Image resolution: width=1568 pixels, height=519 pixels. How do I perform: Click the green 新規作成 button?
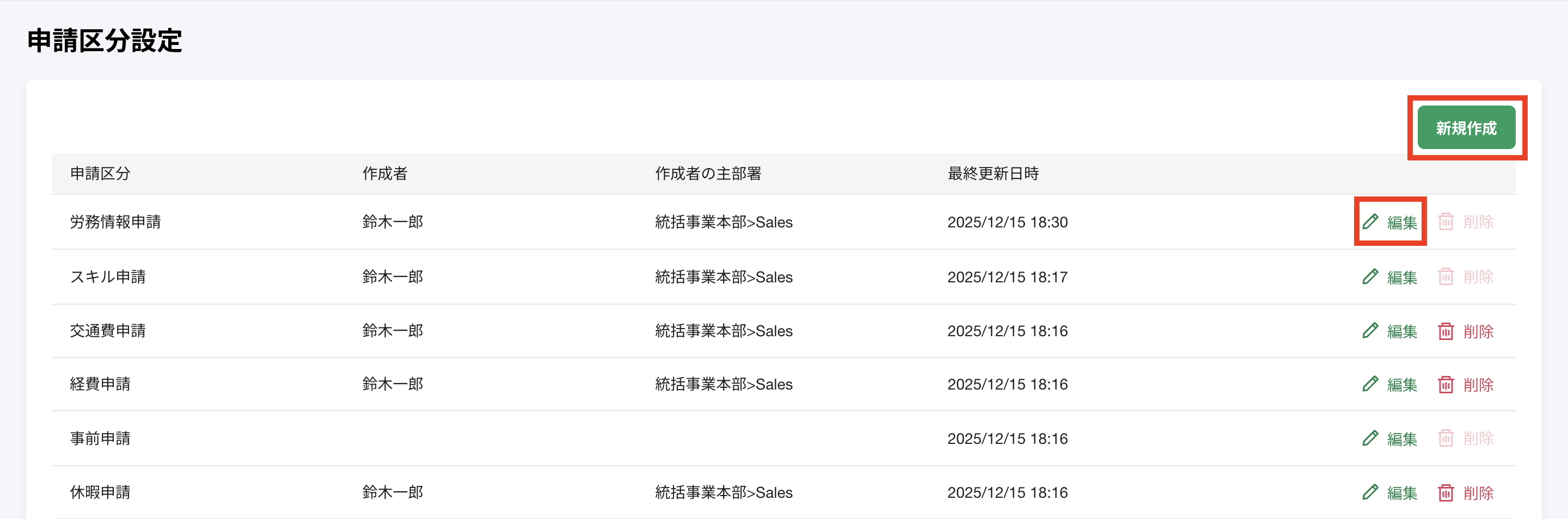(1466, 128)
